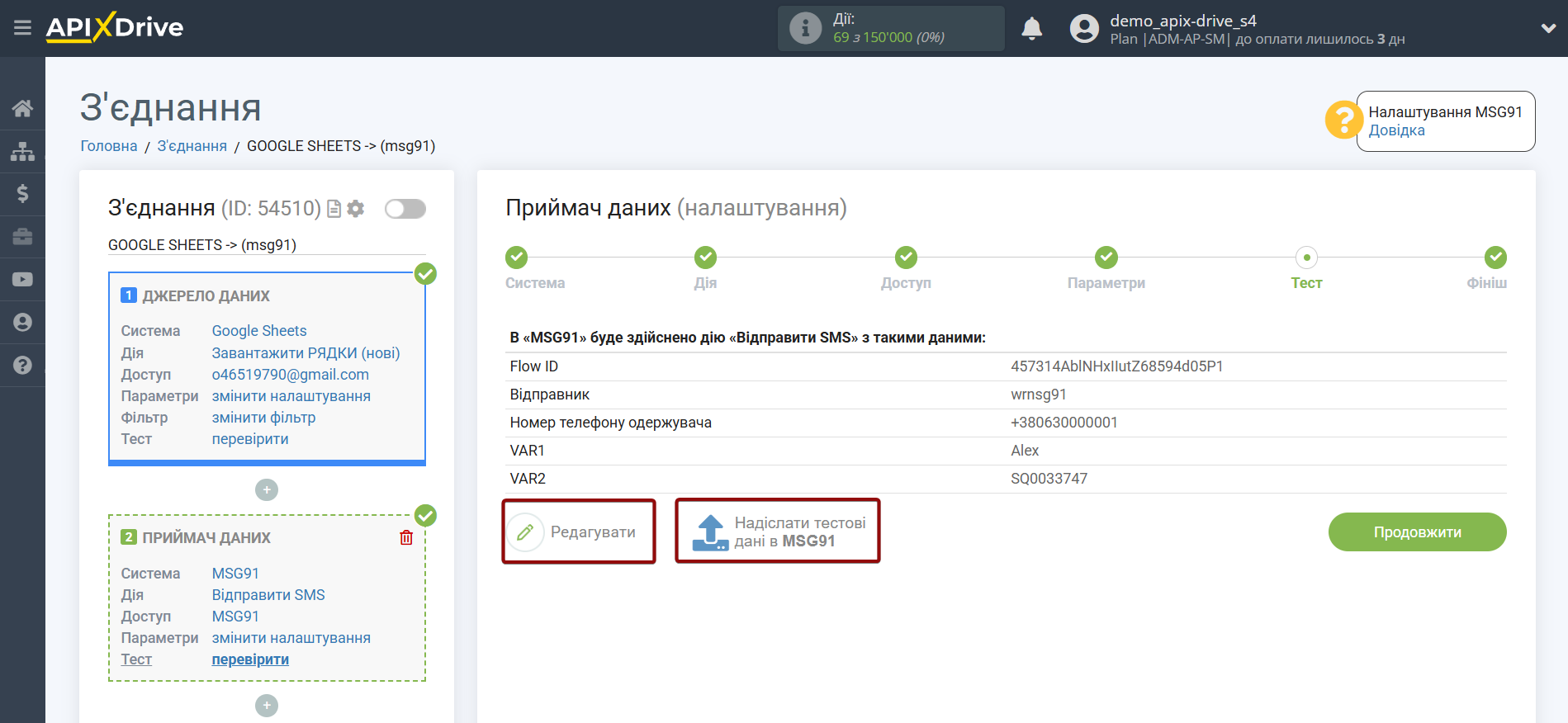Go to the Доступ step
The image size is (1568, 723).
906,258
